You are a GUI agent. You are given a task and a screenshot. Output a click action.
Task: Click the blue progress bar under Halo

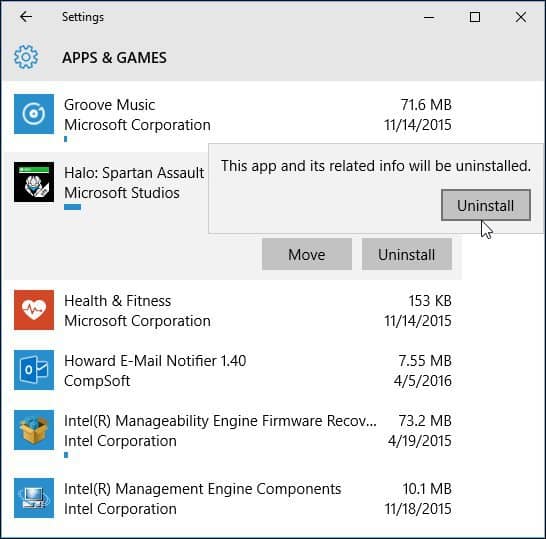(x=72, y=207)
